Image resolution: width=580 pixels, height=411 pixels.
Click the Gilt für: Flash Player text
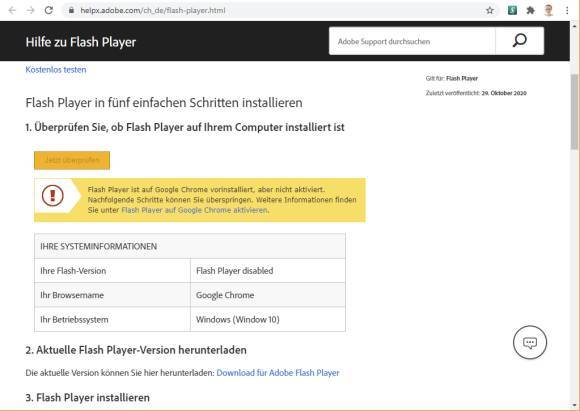pyautogui.click(x=451, y=78)
